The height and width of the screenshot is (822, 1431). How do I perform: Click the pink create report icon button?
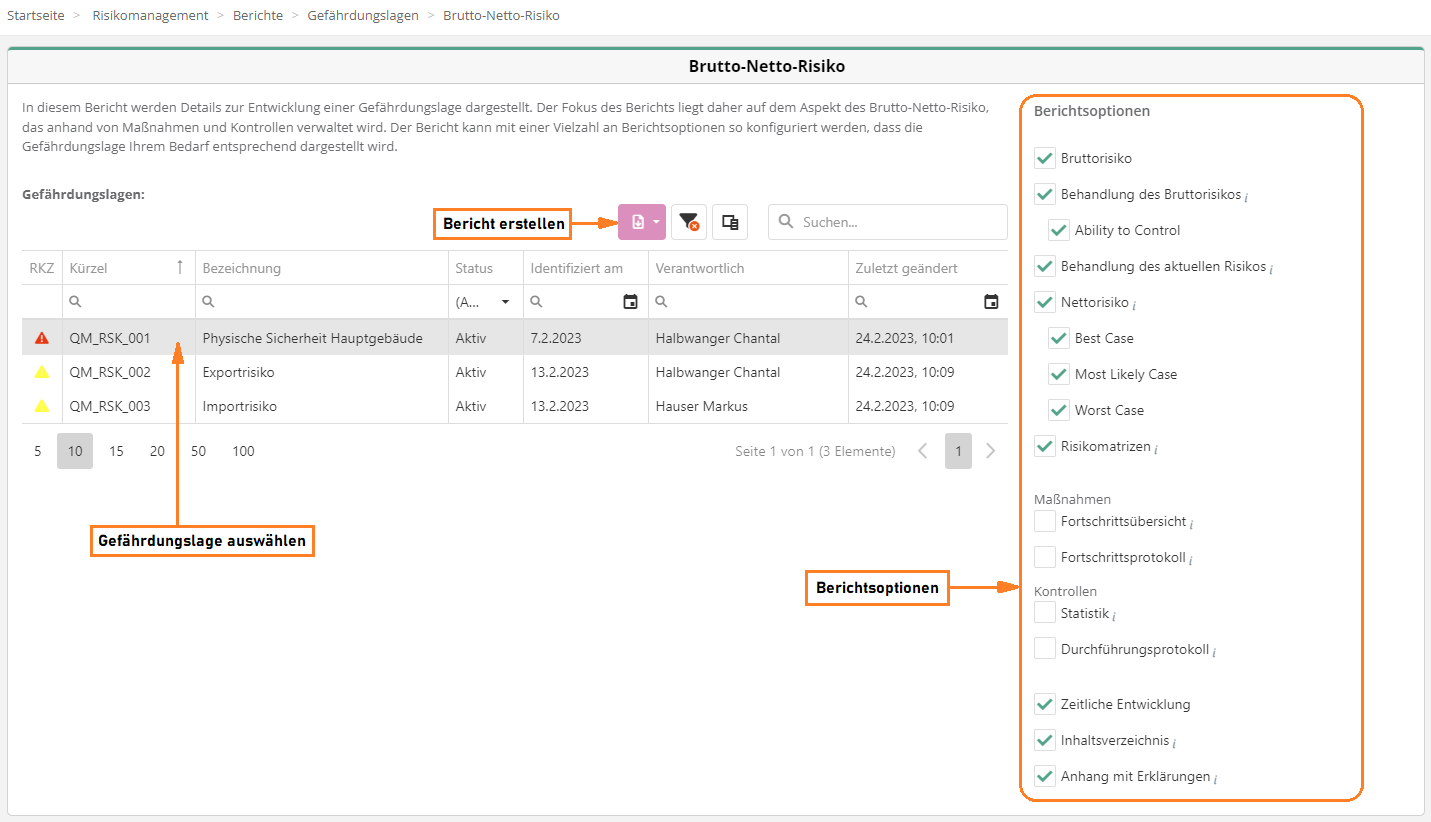click(x=637, y=222)
